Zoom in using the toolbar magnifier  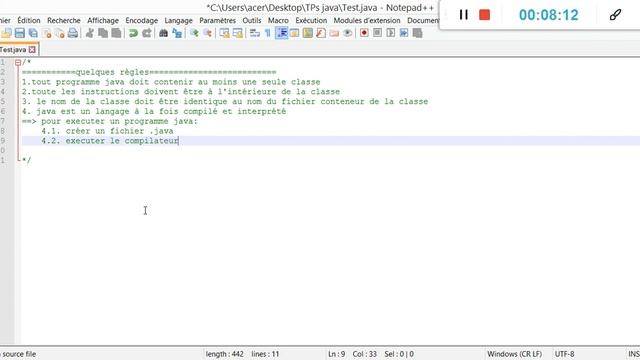(194, 33)
